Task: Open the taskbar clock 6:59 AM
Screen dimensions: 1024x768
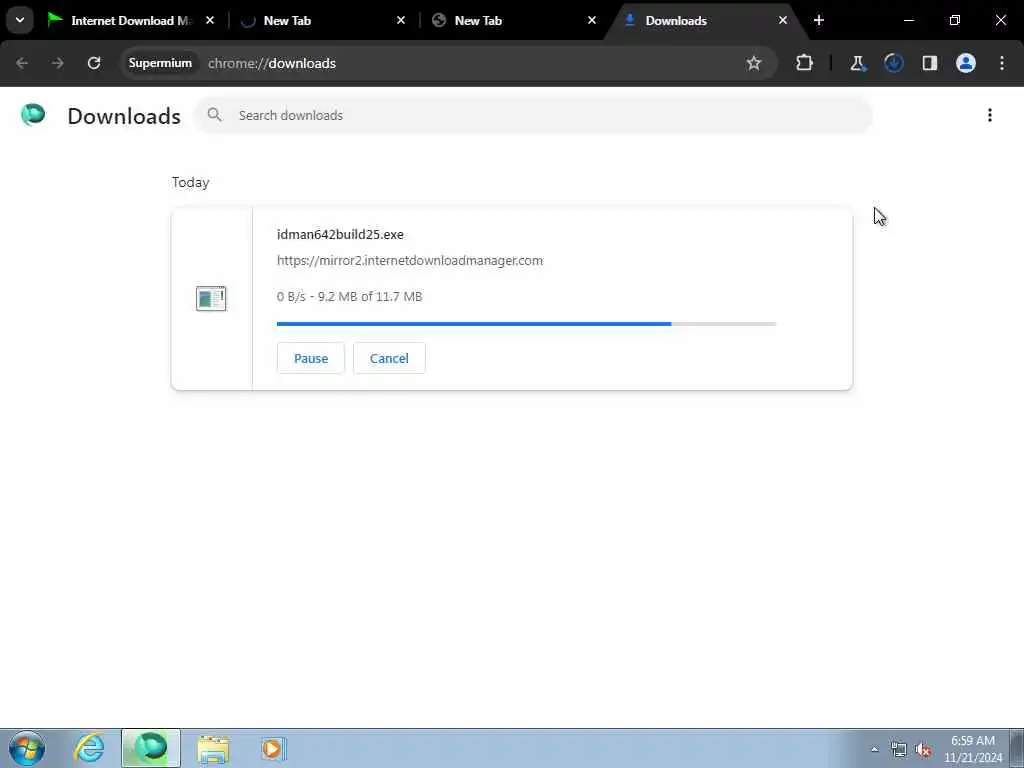Action: coord(973,749)
